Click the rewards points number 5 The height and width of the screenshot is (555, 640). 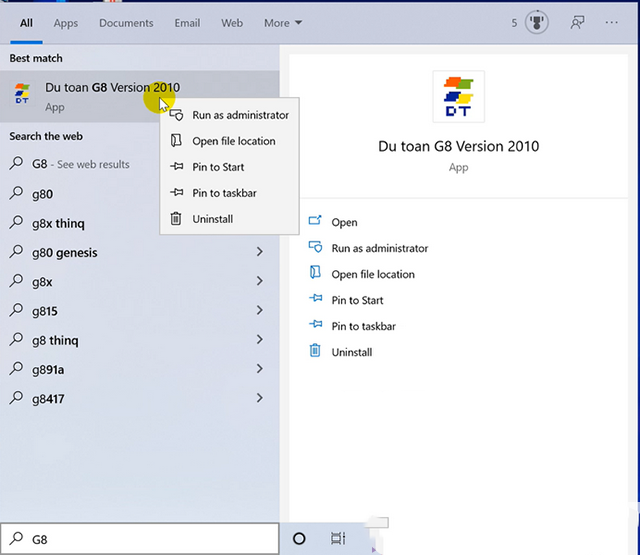click(x=514, y=23)
